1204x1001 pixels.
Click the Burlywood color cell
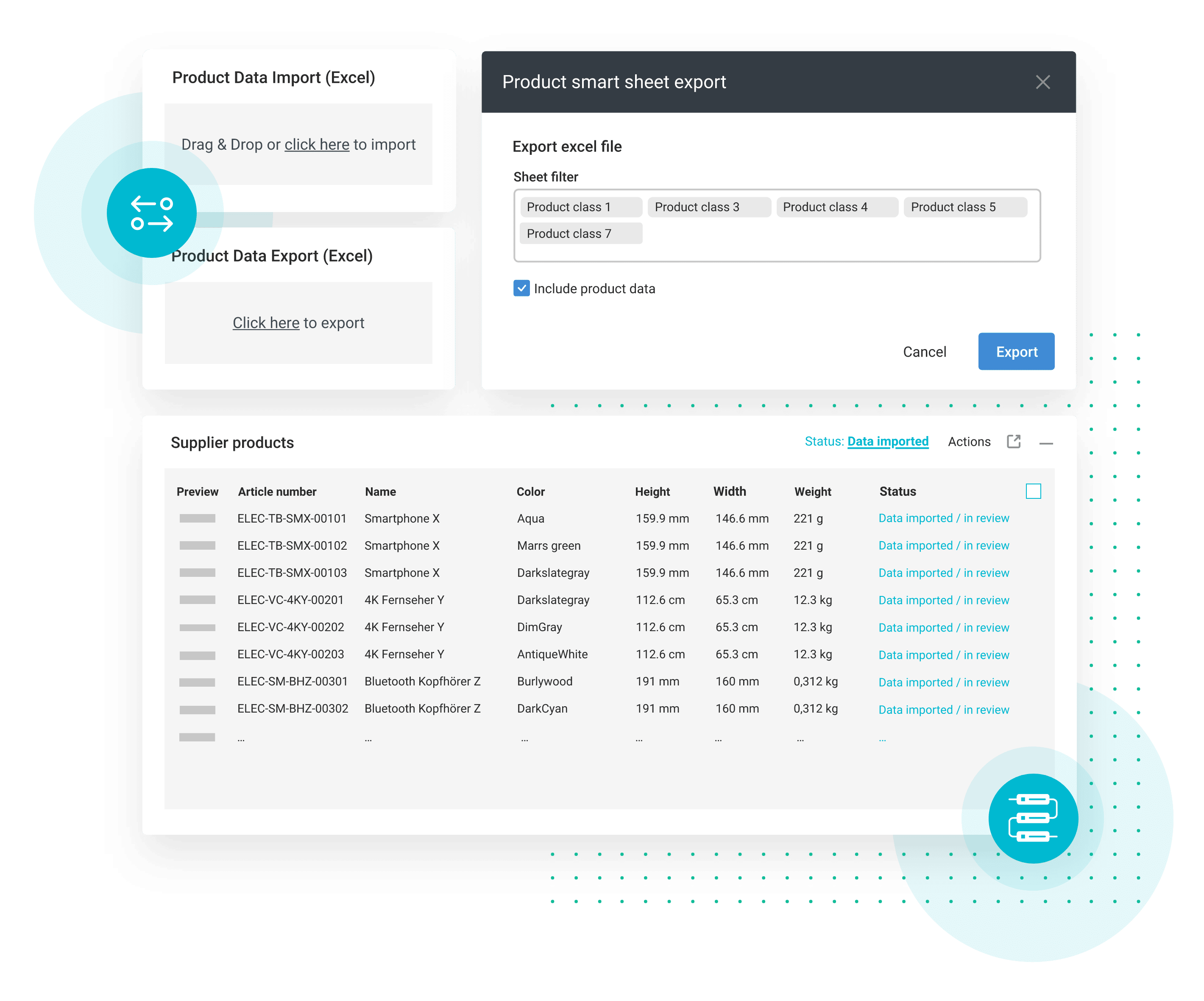545,682
